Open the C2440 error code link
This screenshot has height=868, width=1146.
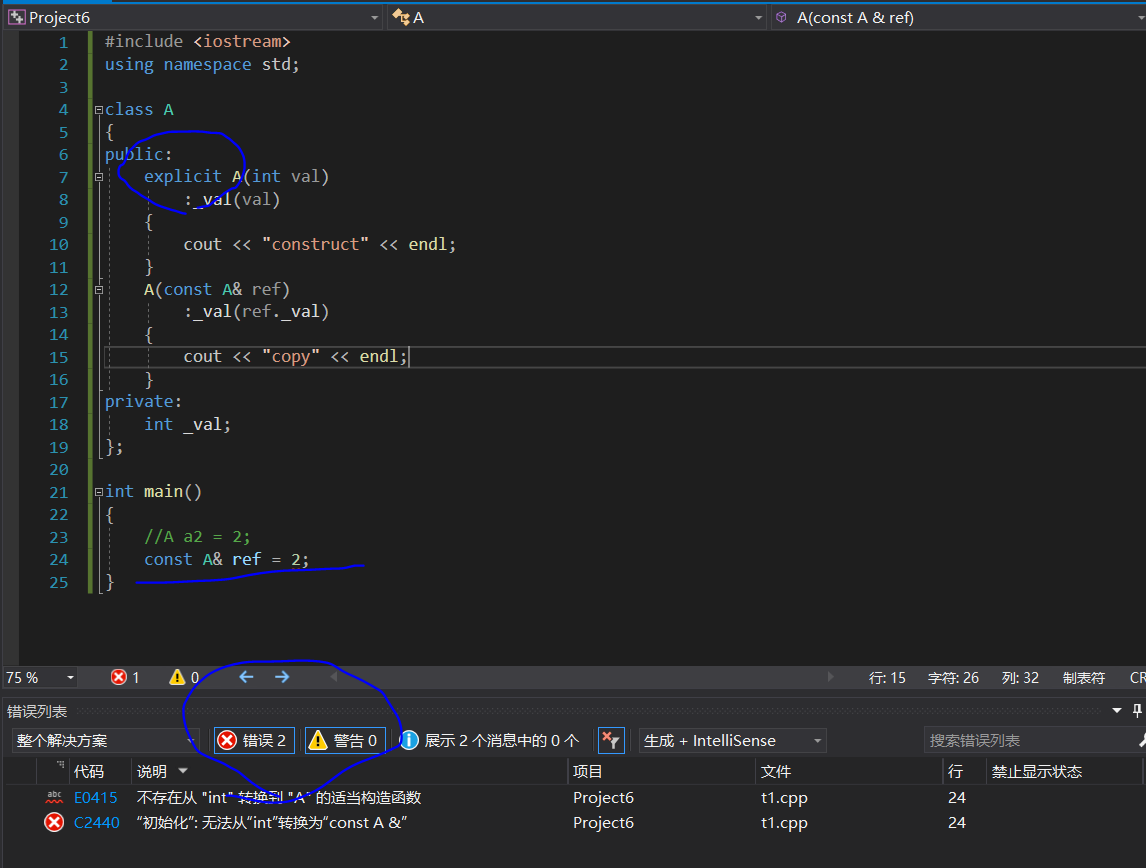click(96, 823)
